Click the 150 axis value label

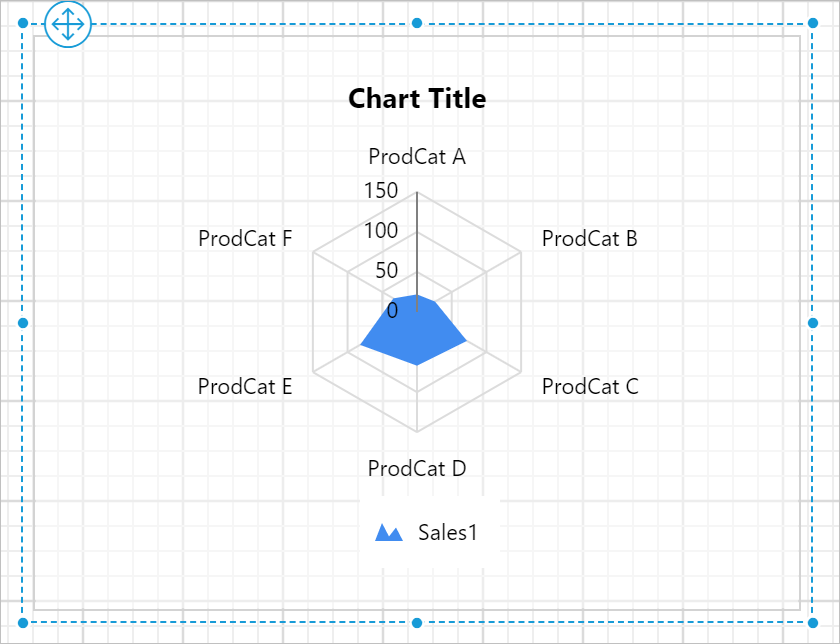(381, 190)
